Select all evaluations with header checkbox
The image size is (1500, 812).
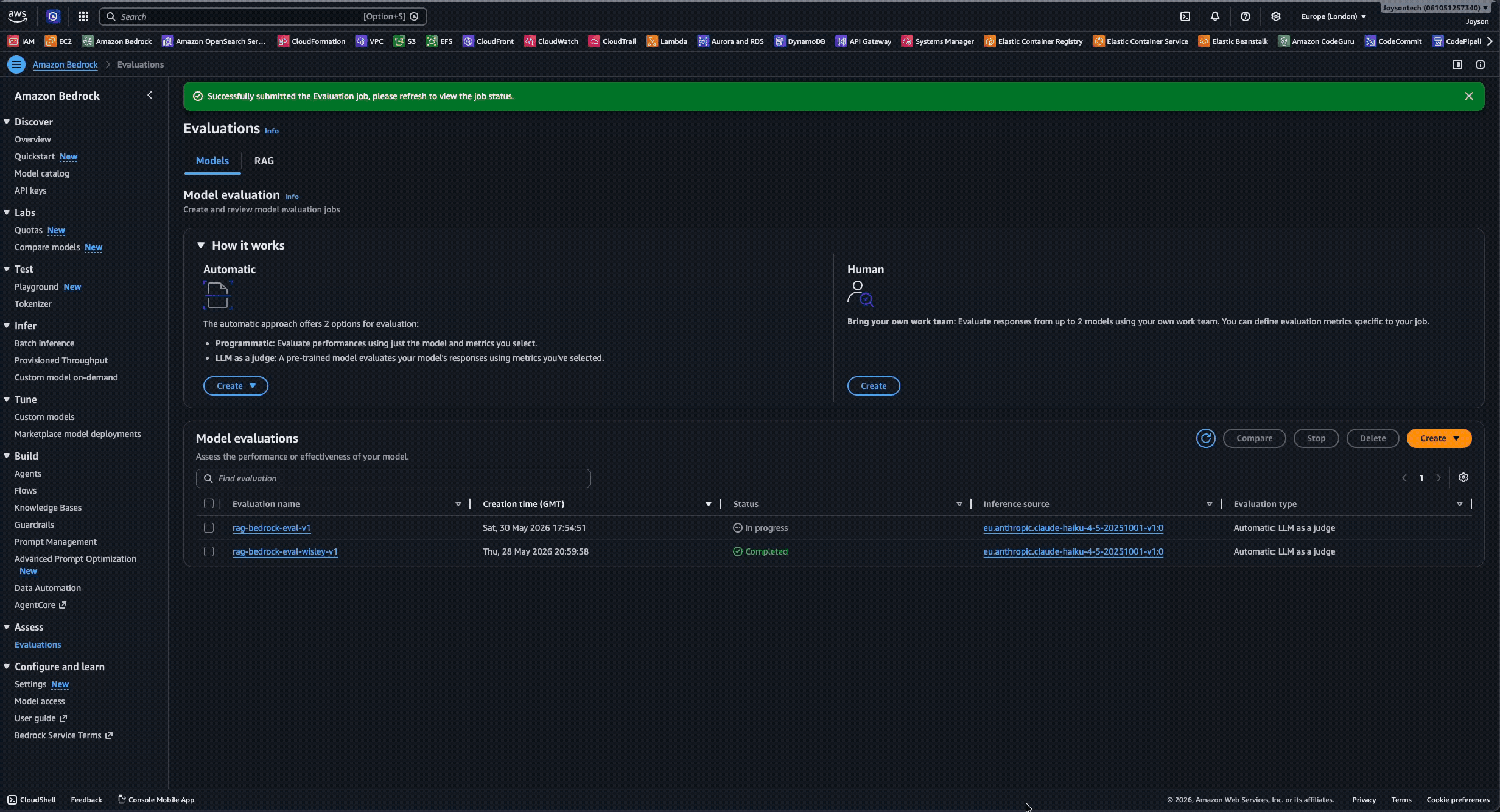[209, 503]
